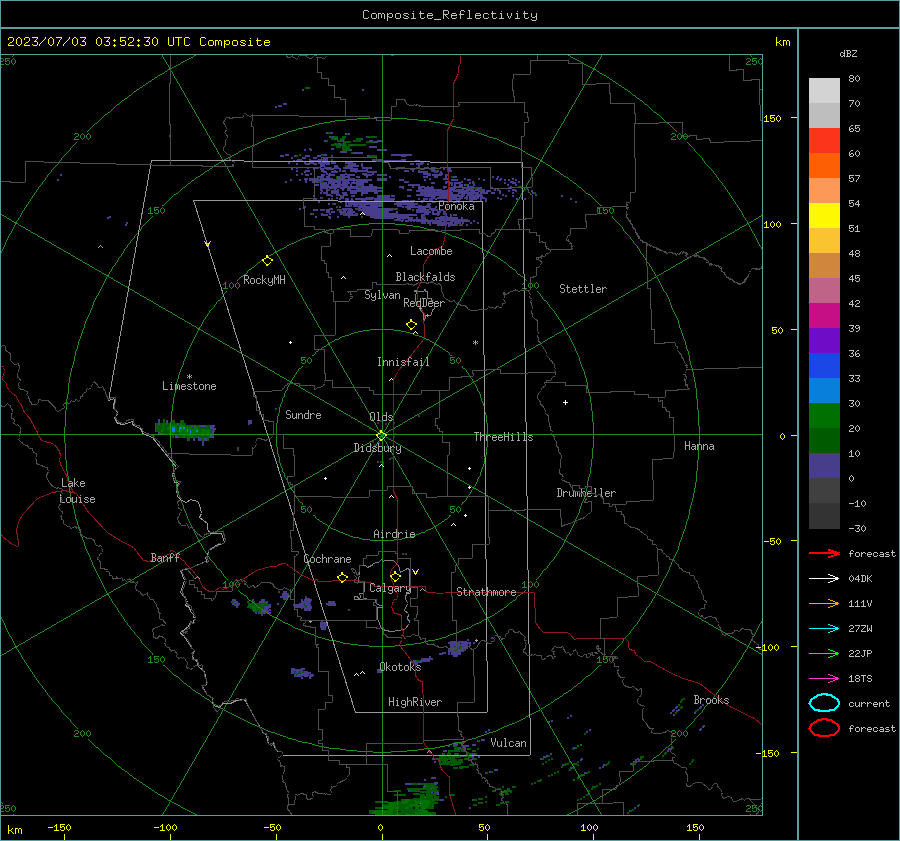900x841 pixels.
Task: Click the yellow diamond marker above Calgary label
Action: click(x=395, y=576)
